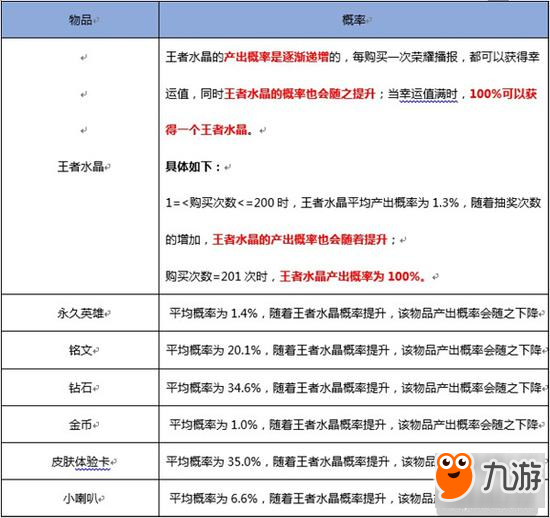Click the line starting 1=<购买次数<=200

pyautogui.click(x=353, y=203)
